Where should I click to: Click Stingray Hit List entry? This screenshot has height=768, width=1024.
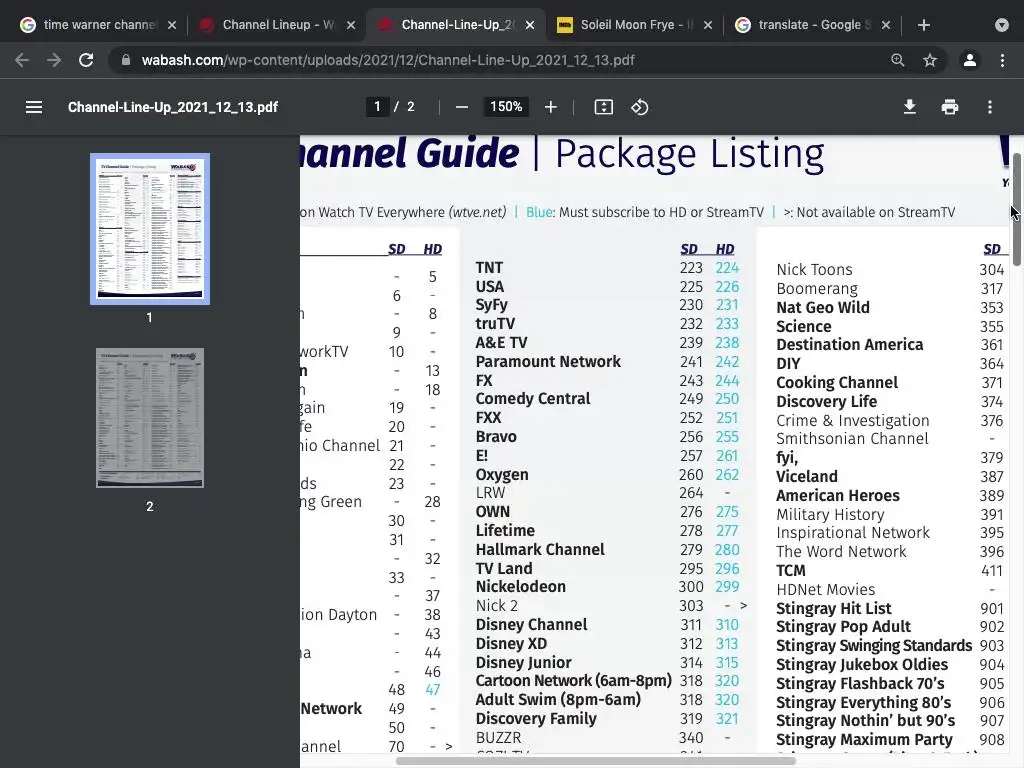(x=833, y=608)
